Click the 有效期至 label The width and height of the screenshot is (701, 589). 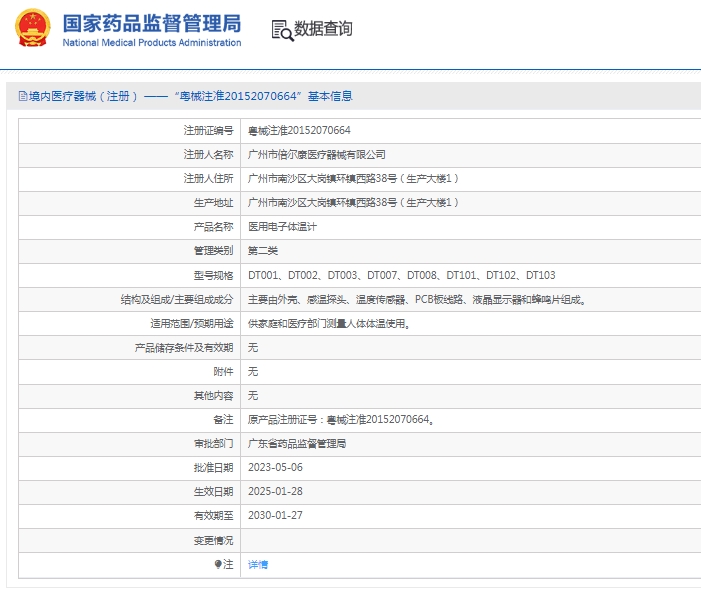click(x=213, y=516)
